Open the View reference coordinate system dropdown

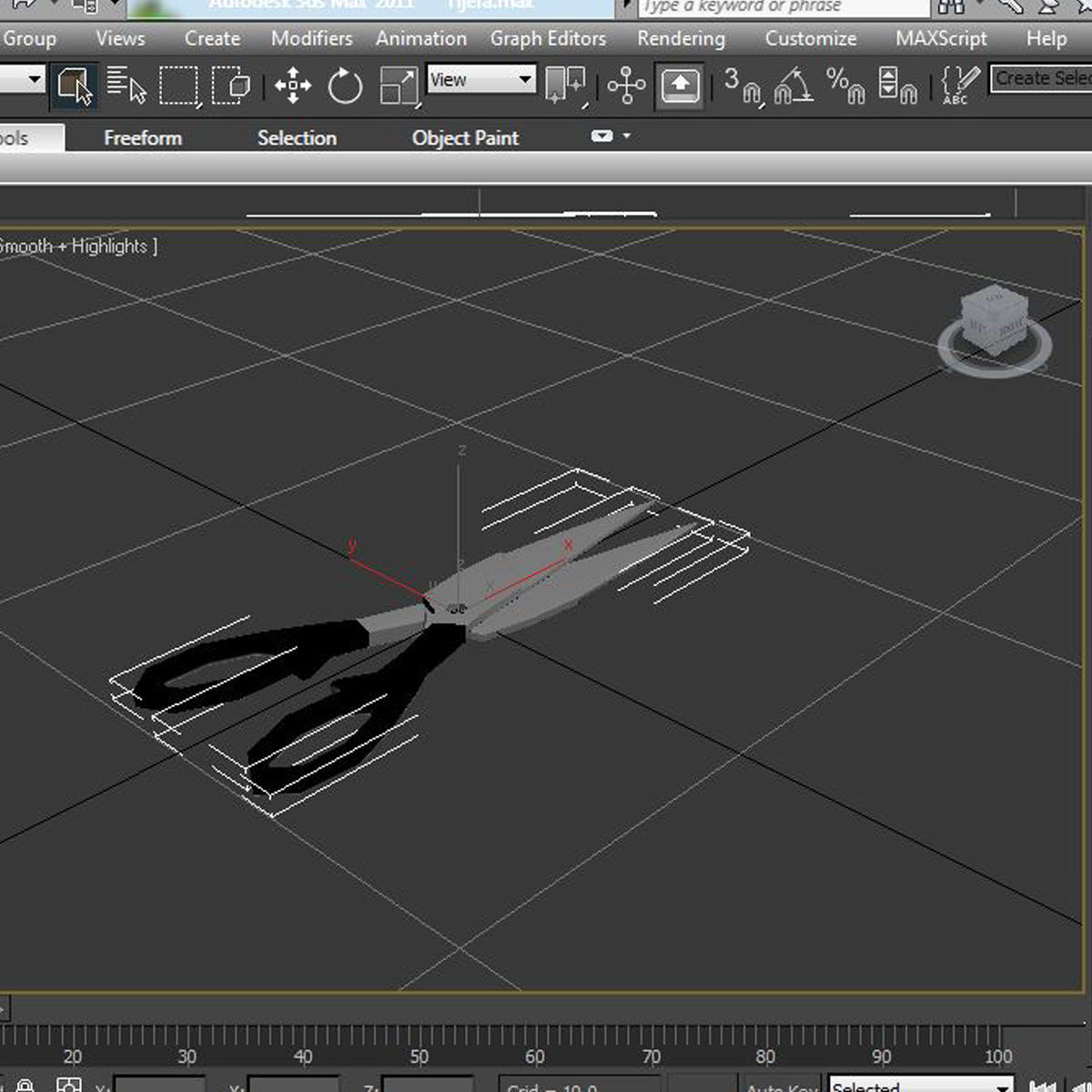pos(481,79)
